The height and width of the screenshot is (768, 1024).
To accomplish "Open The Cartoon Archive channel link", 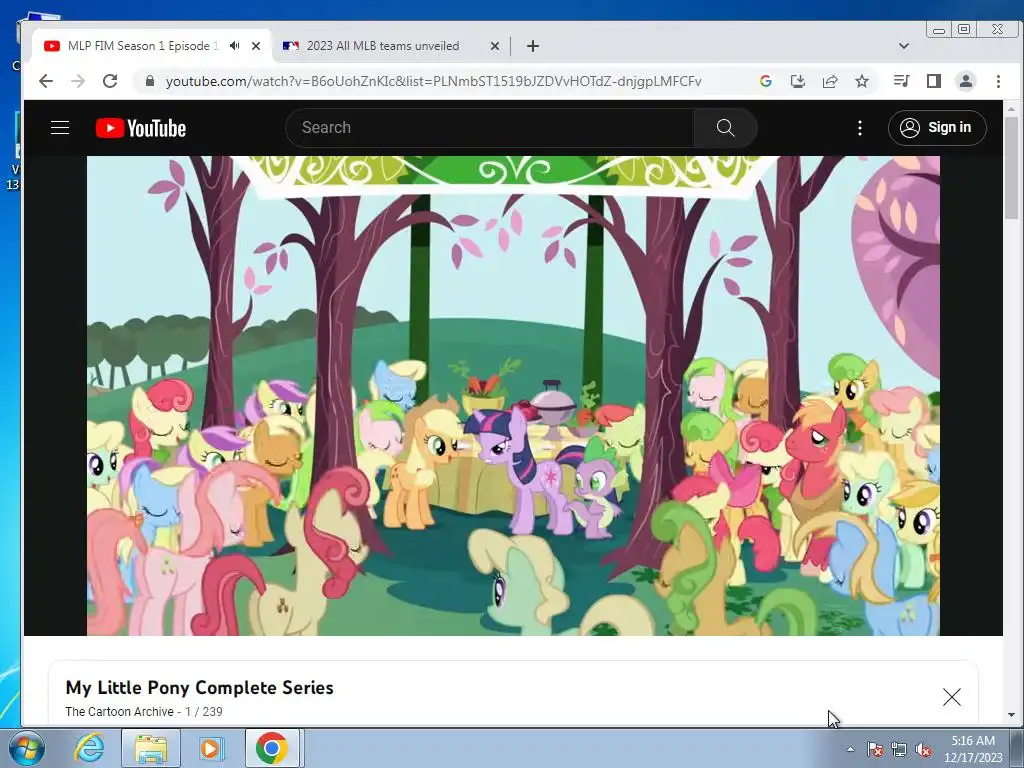I will click(x=119, y=711).
